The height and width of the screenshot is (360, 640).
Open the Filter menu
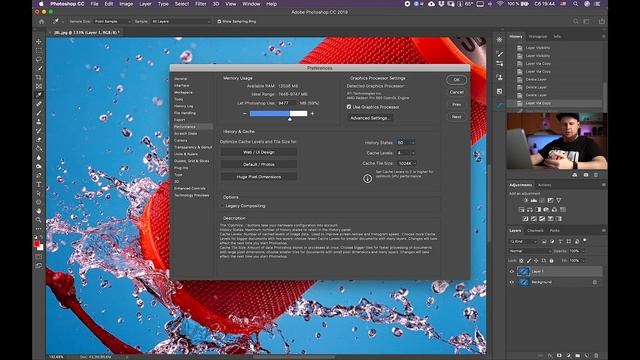pyautogui.click(x=200, y=4)
